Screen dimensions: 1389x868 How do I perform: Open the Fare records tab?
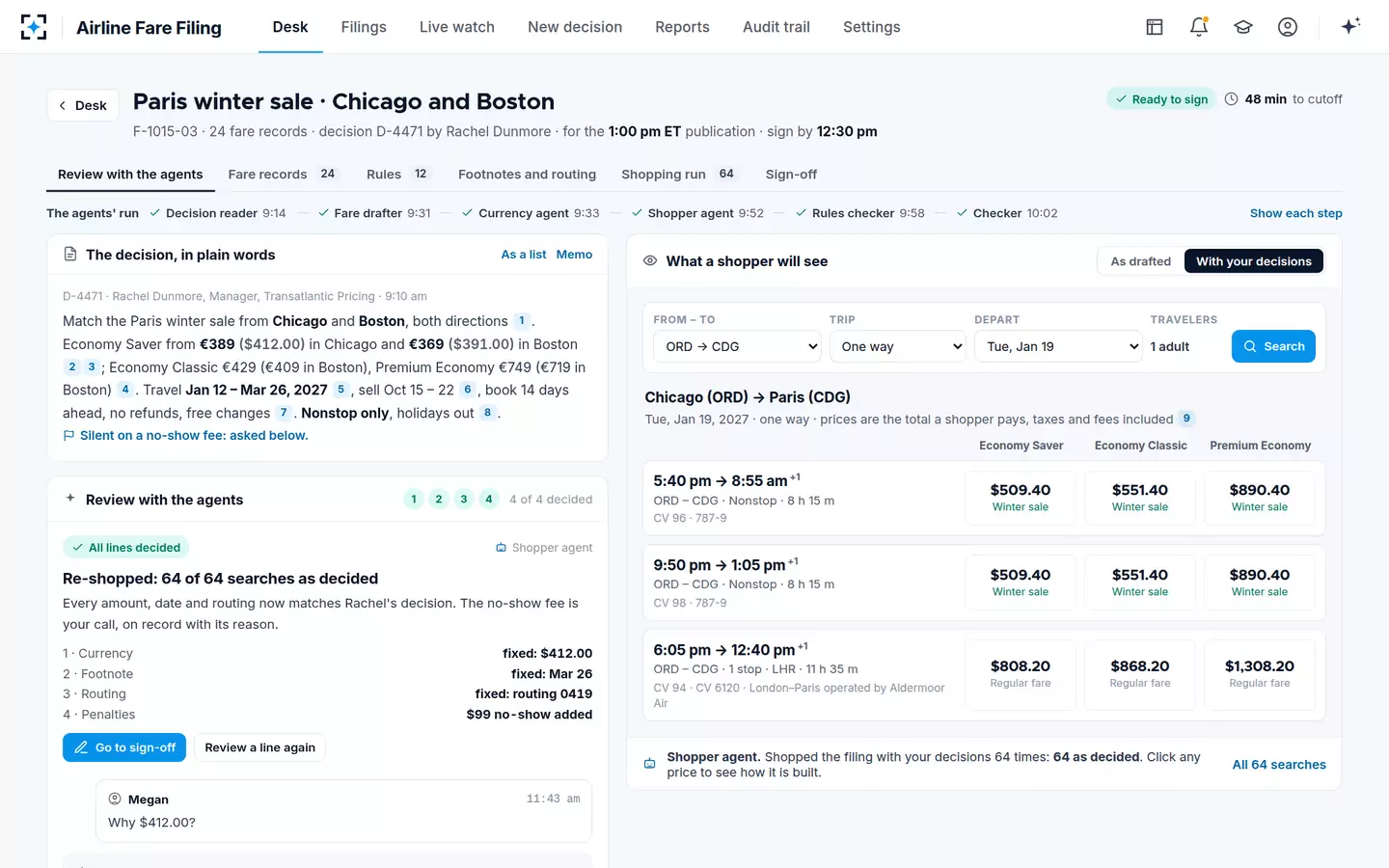[x=284, y=175]
